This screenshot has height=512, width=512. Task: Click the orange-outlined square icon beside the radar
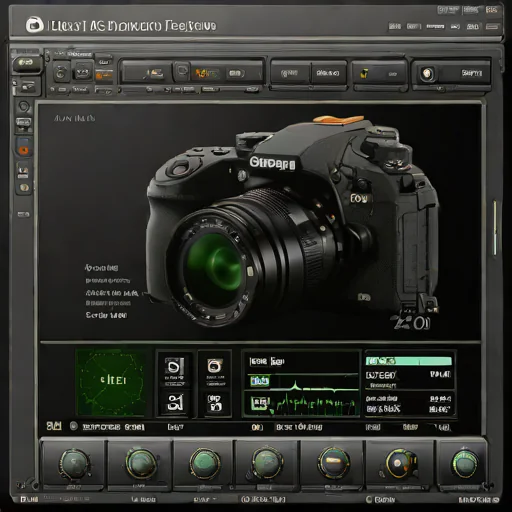click(x=215, y=366)
